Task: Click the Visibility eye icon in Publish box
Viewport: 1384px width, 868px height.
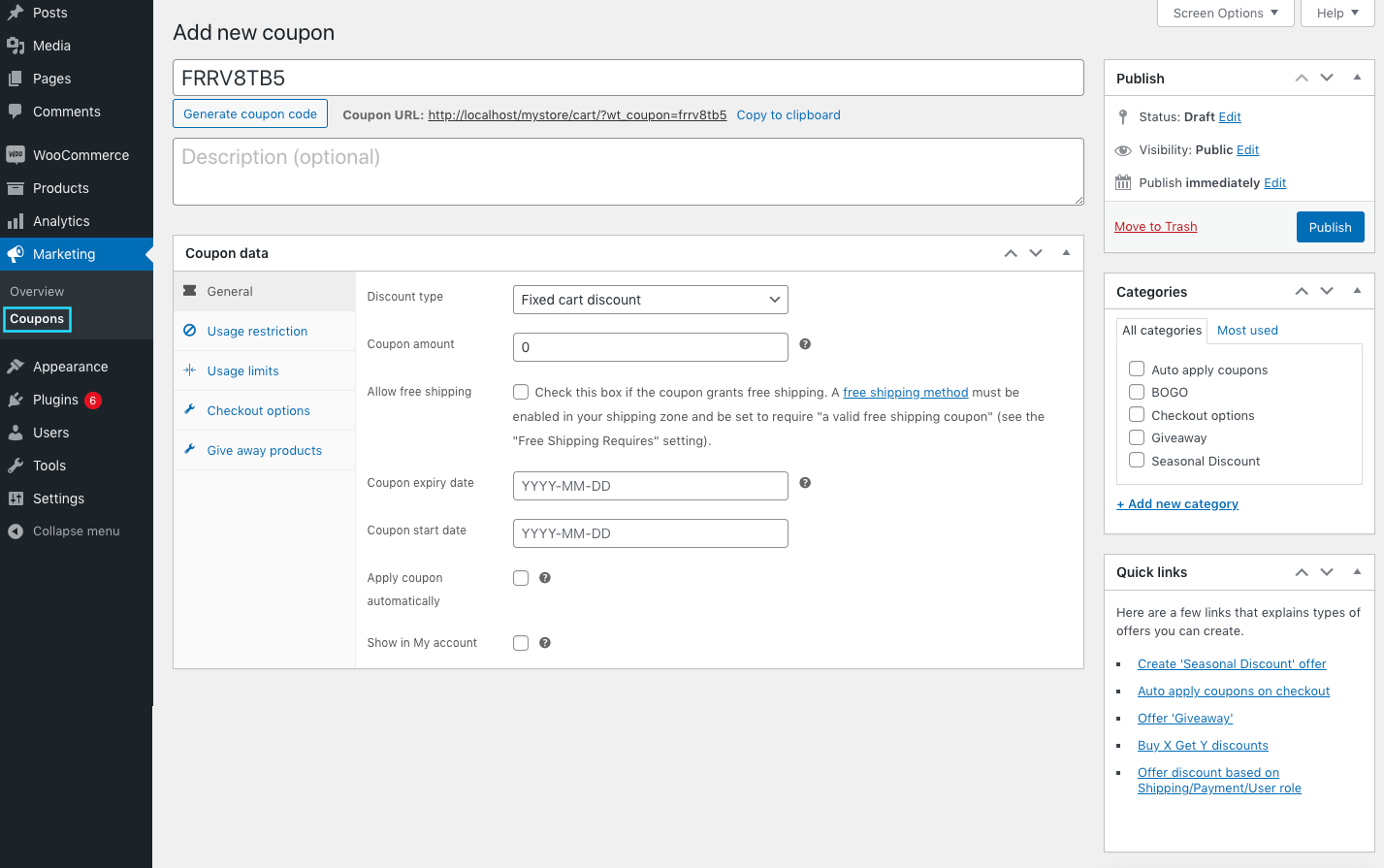Action: click(x=1123, y=150)
